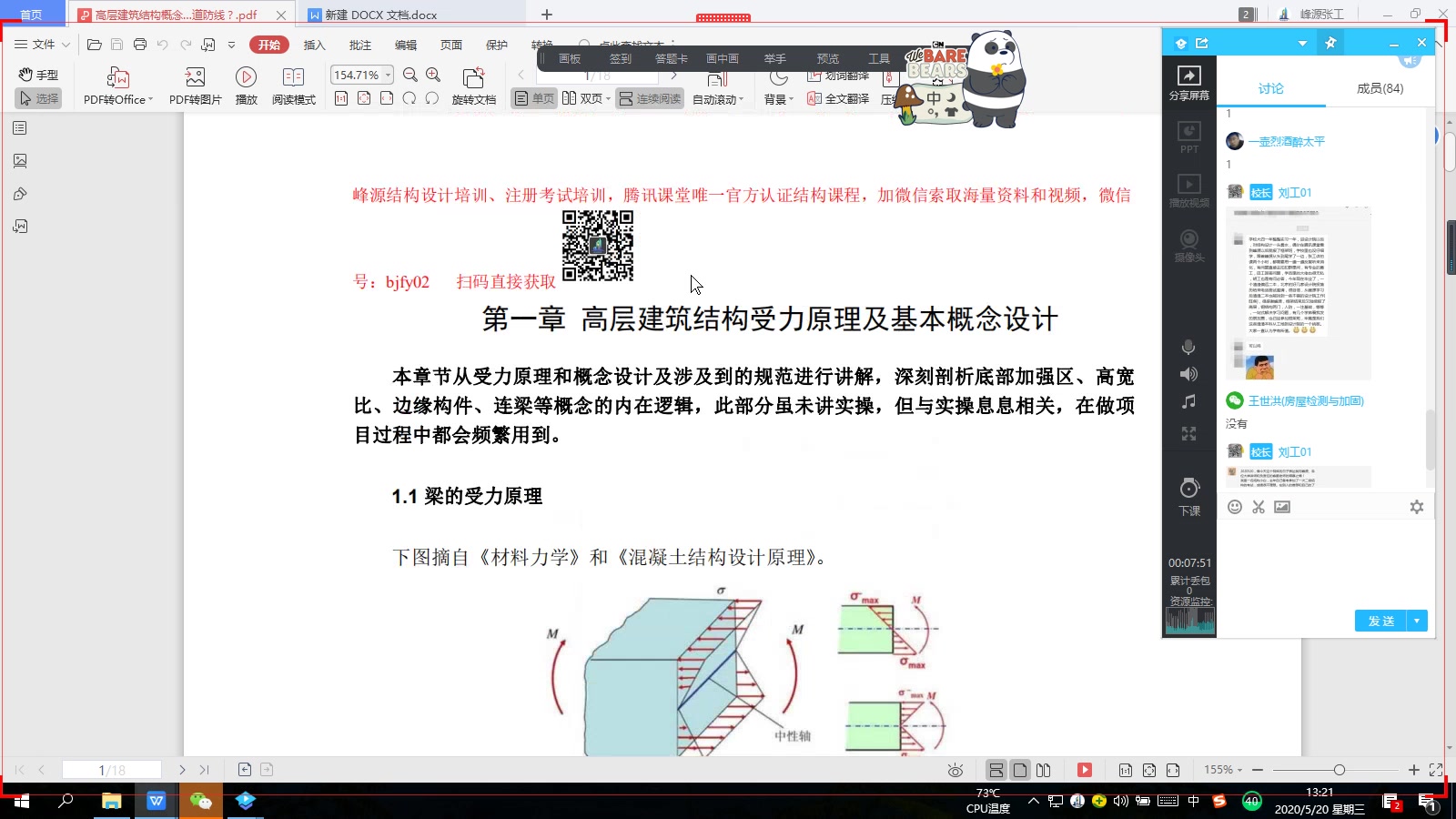Switch to 双页 two-page view
Image resolution: width=1456 pixels, height=819 pixels.
click(582, 97)
